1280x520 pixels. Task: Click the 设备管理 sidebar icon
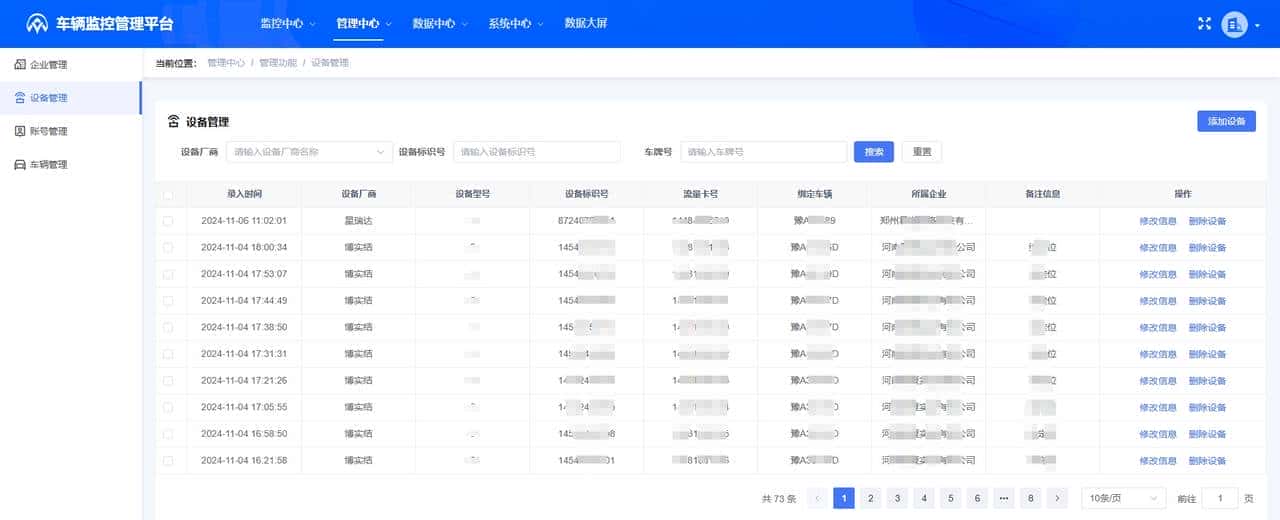20,98
